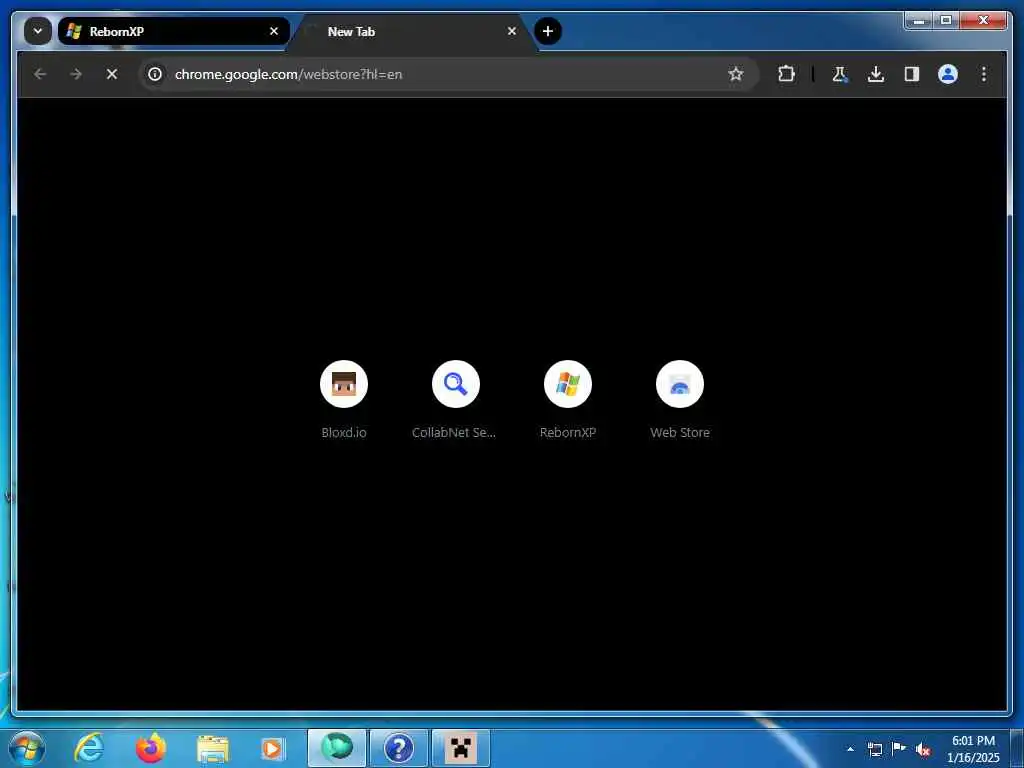View site information icon in address bar
The width and height of the screenshot is (1024, 768).
pos(155,74)
